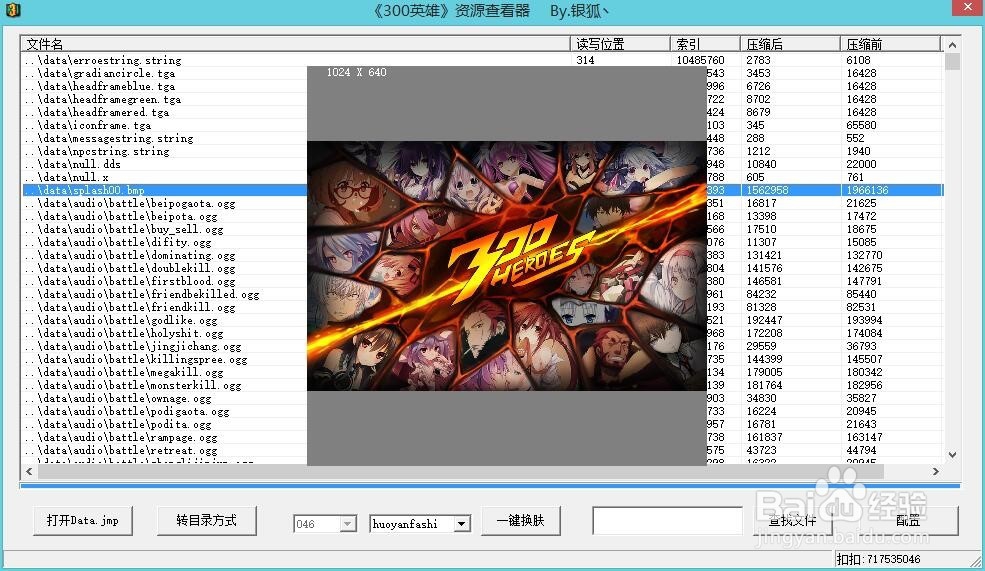985x571 pixels.
Task: Open the huoyanfashi combo box arrow
Action: click(x=462, y=524)
